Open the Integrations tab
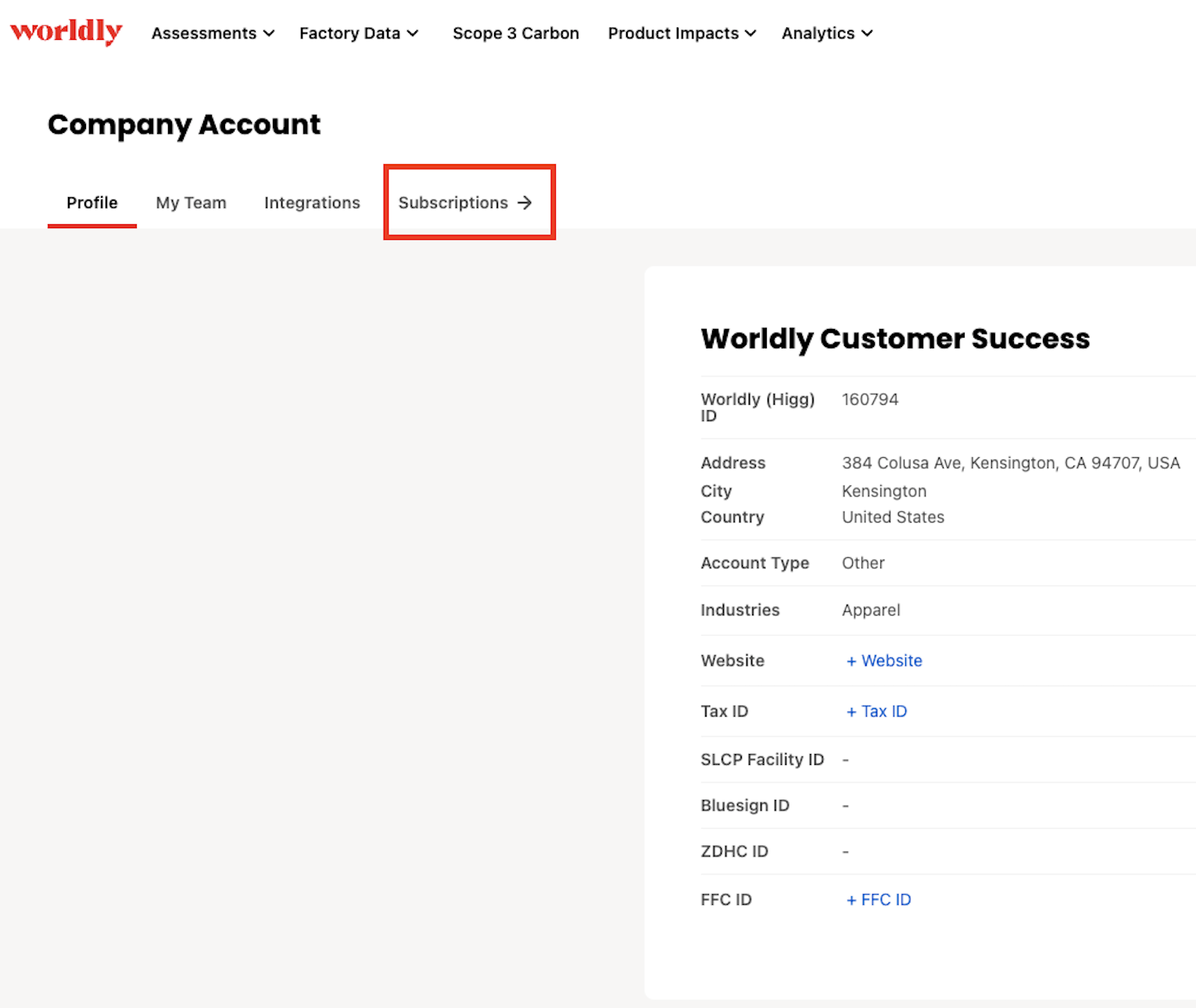 312,202
